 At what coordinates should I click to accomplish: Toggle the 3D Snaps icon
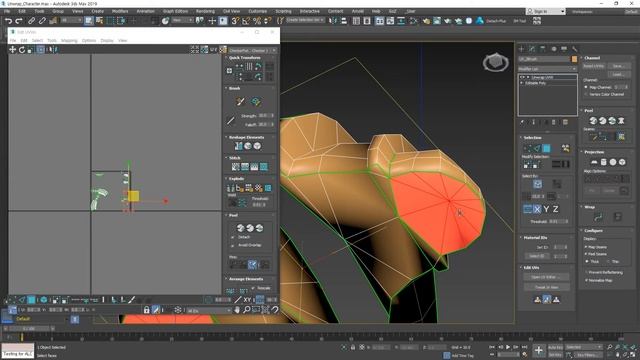tap(236, 20)
